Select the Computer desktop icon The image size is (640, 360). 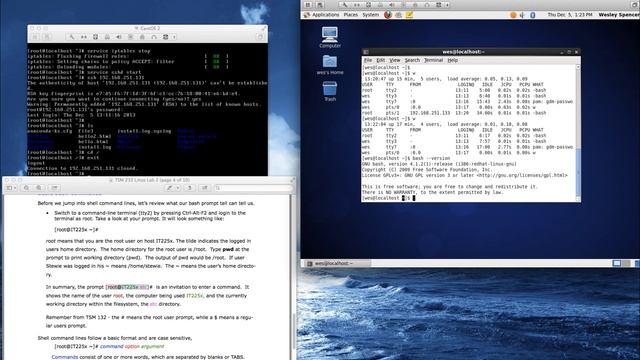pyautogui.click(x=330, y=37)
